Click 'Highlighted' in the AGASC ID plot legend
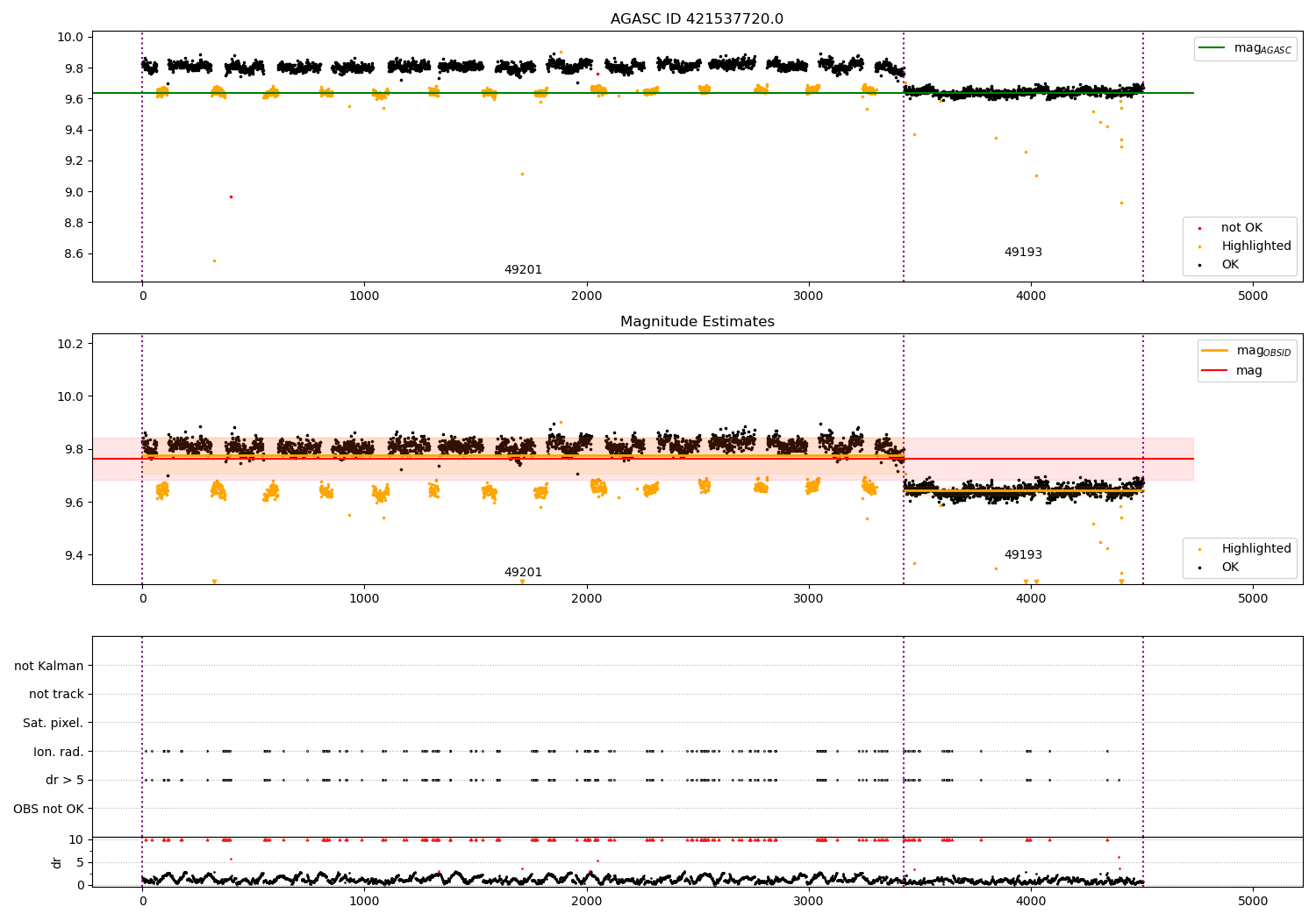 1256,246
